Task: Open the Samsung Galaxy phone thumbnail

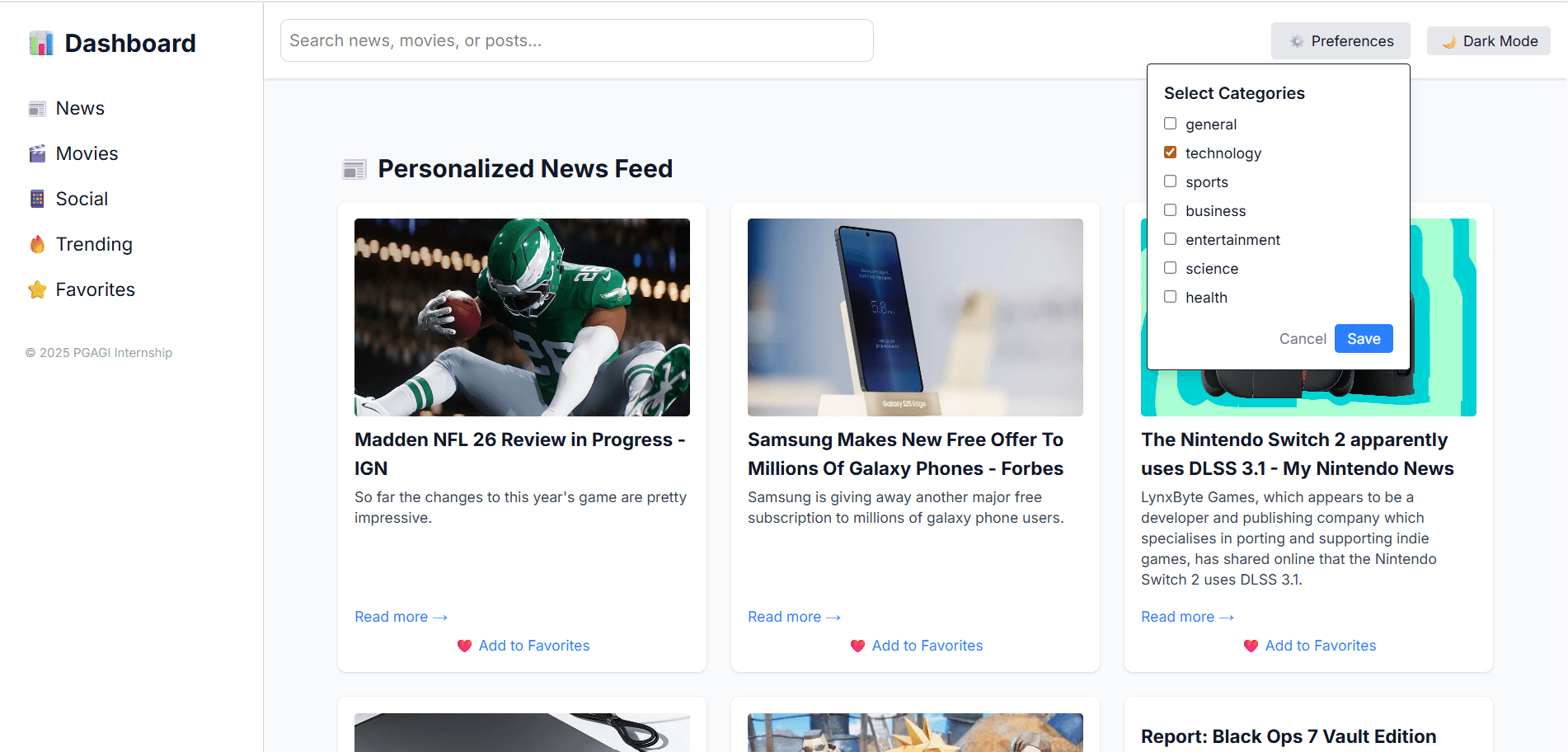Action: point(915,317)
